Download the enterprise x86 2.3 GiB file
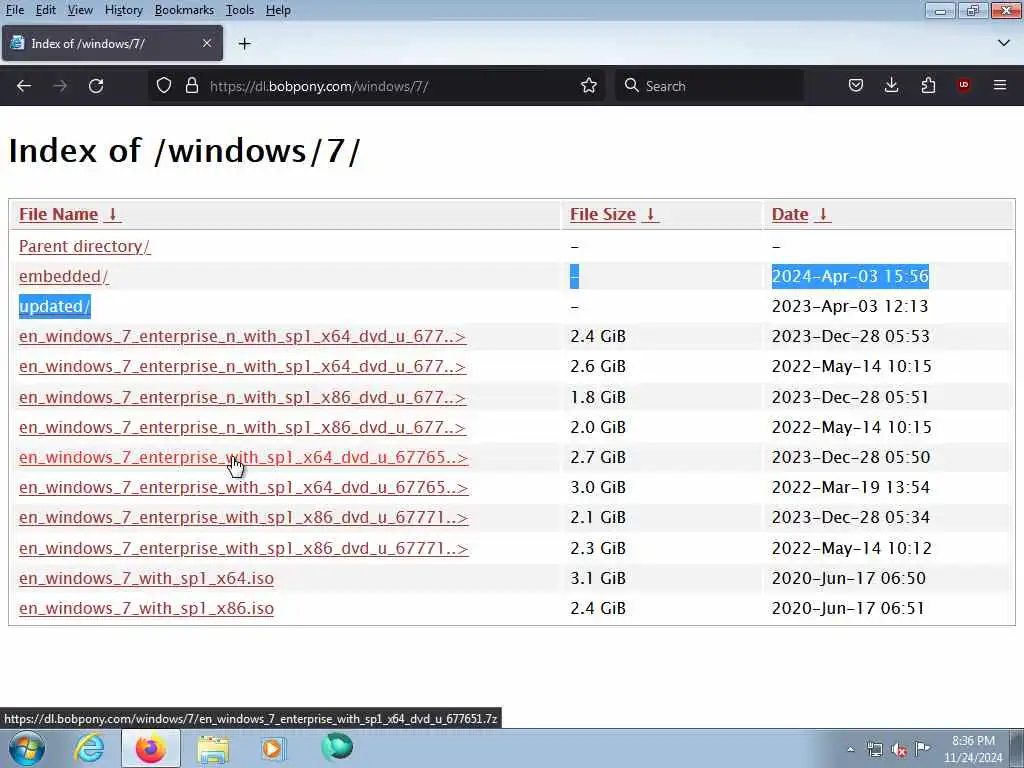 [x=244, y=548]
